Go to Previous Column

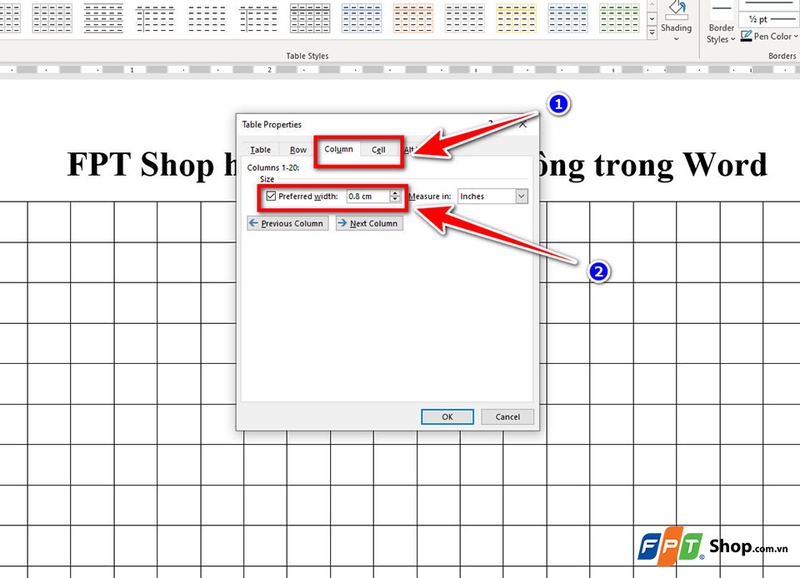click(x=287, y=223)
